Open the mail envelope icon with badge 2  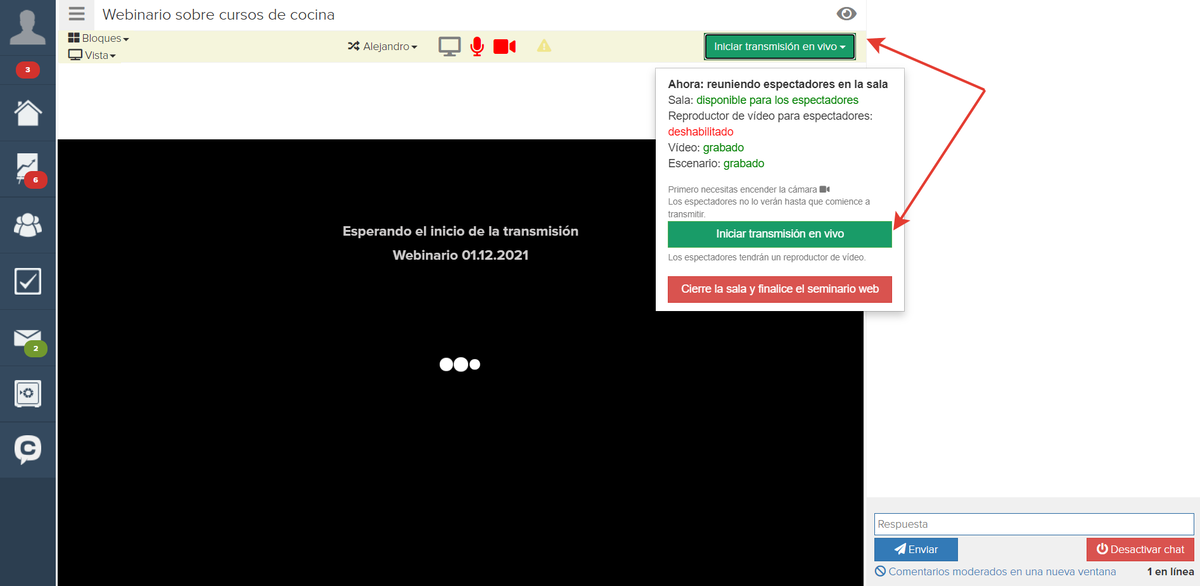pyautogui.click(x=29, y=340)
